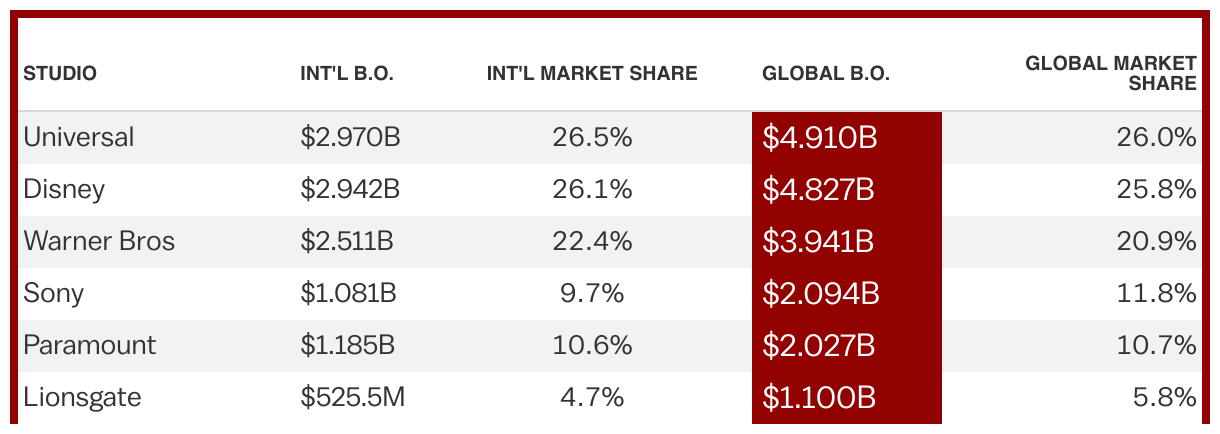Click the GLOBAL MARKET SHARE header
The width and height of the screenshot is (1220, 434).
(1111, 73)
